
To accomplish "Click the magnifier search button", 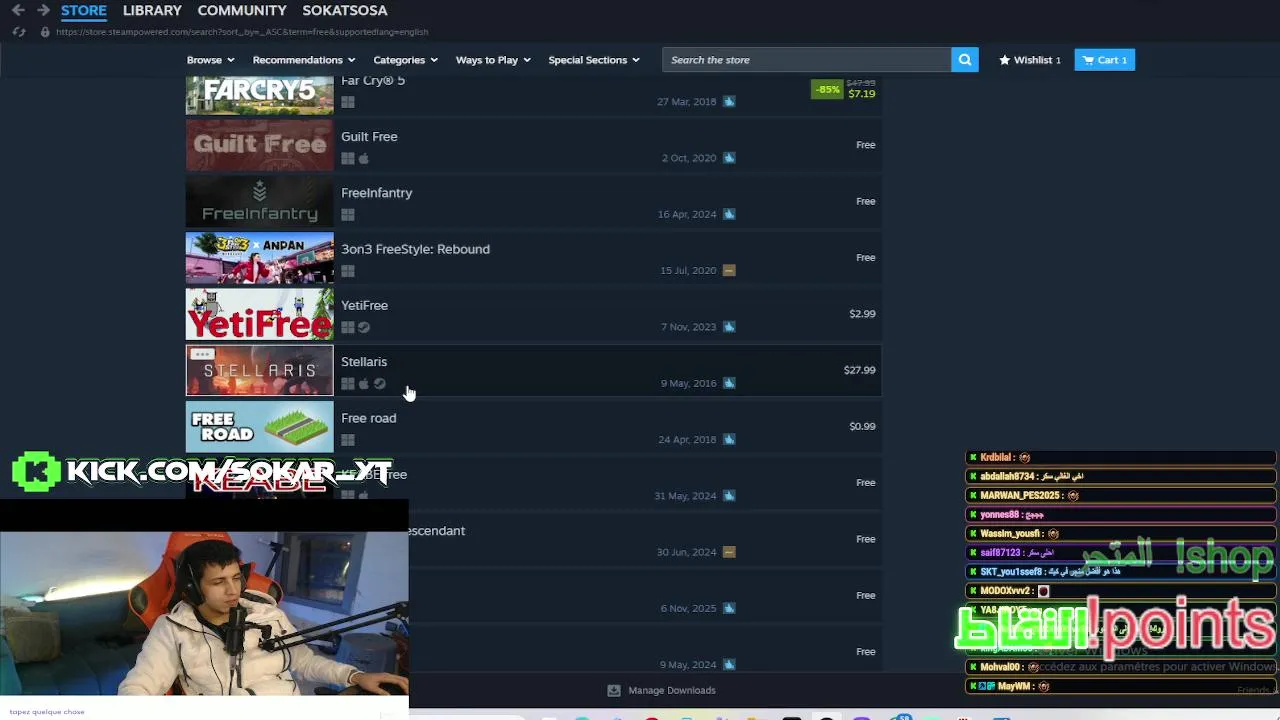I will [x=965, y=60].
